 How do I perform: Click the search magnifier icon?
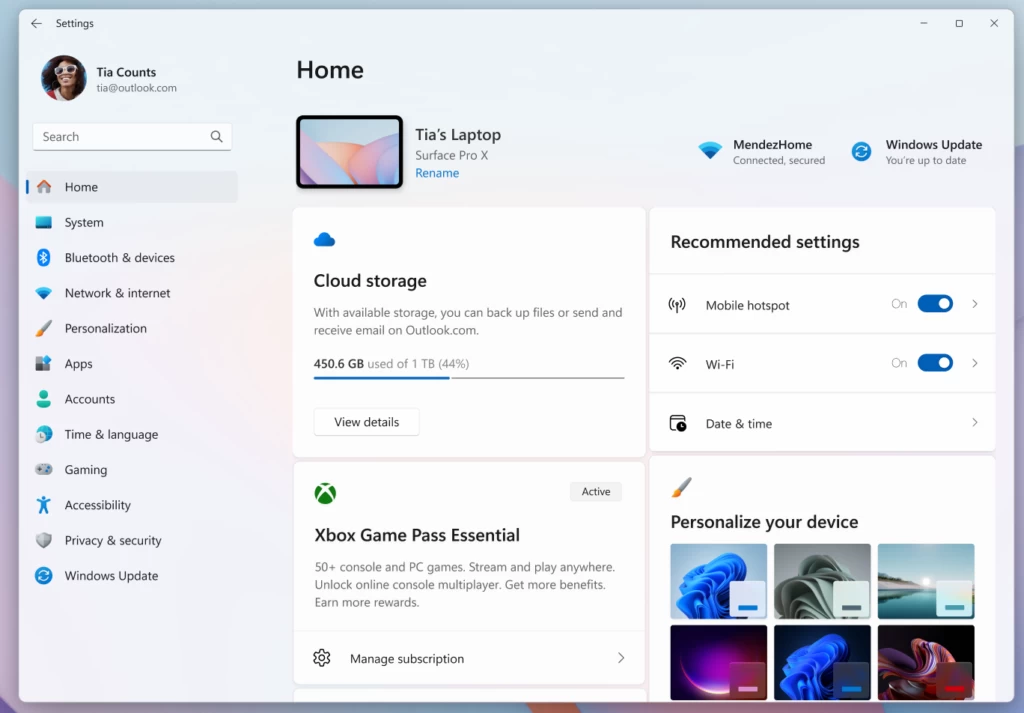tap(216, 136)
